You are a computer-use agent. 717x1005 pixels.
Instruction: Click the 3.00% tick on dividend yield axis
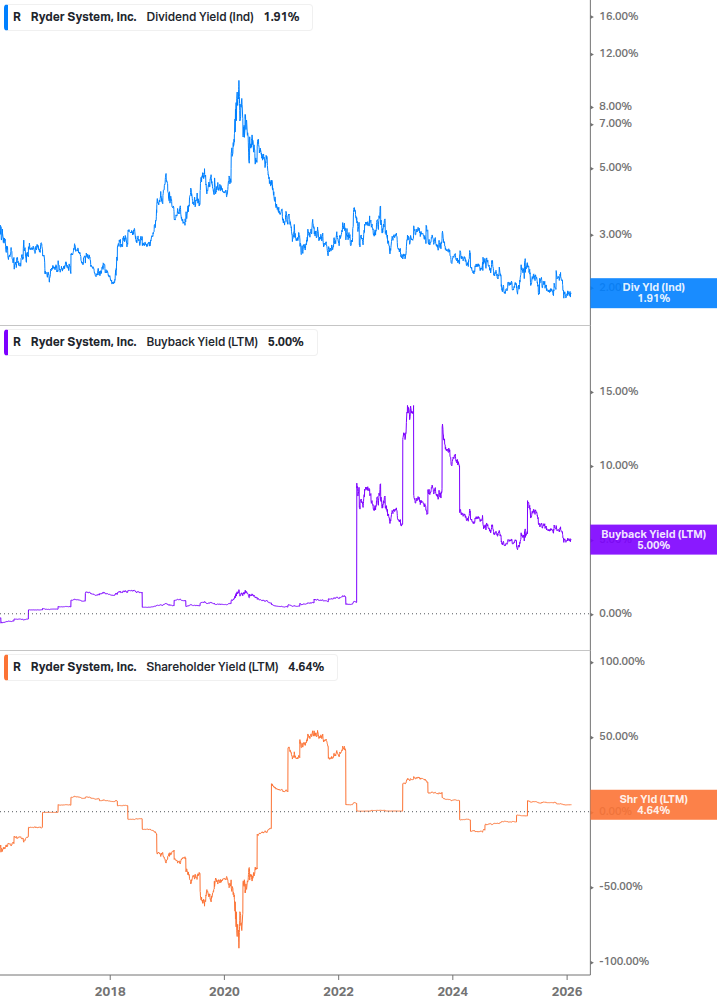click(615, 235)
